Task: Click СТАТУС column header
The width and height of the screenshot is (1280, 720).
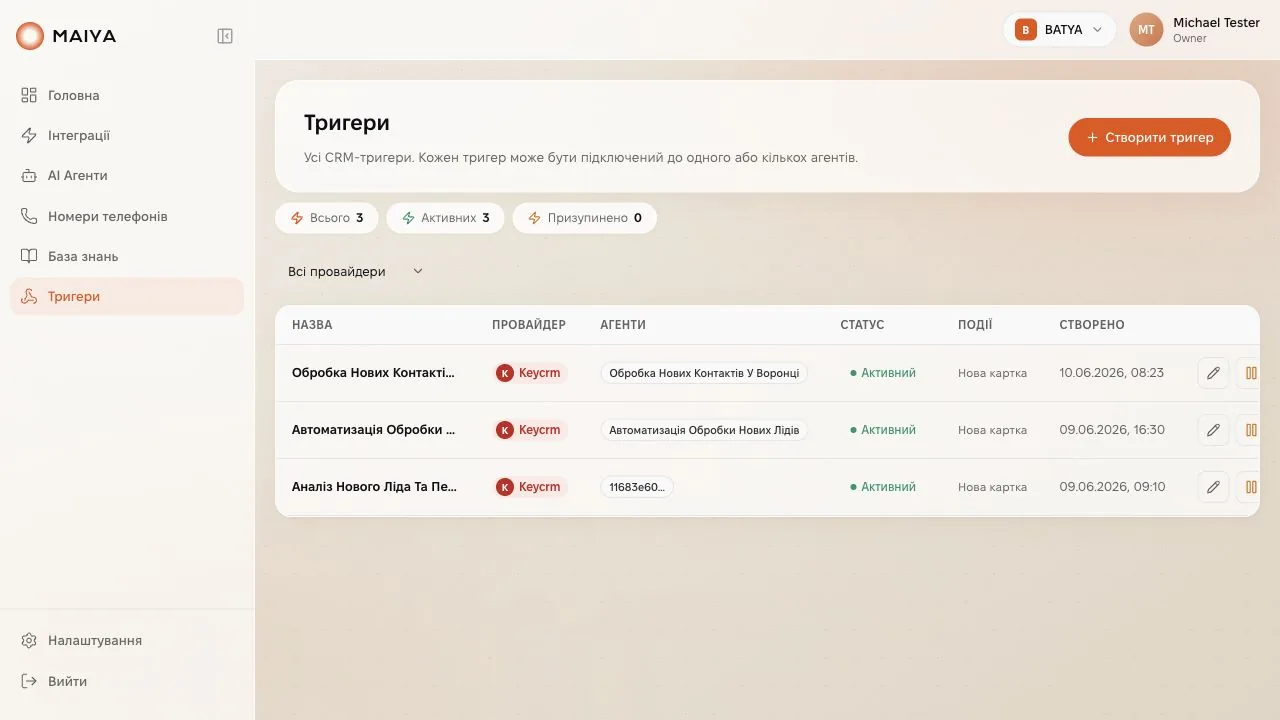Action: (862, 325)
